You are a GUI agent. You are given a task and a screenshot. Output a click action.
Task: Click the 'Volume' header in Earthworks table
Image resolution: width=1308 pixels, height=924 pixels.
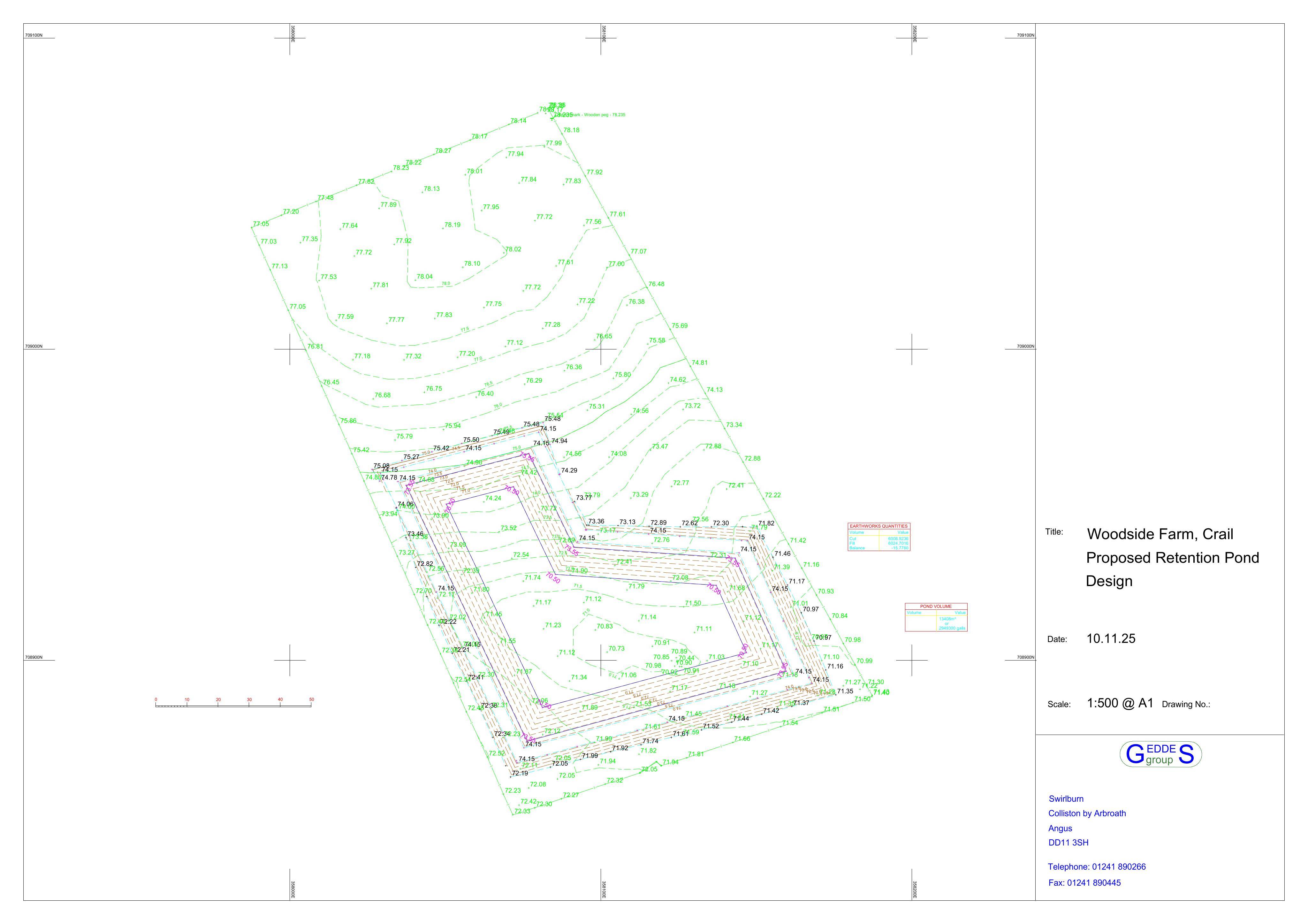[857, 532]
